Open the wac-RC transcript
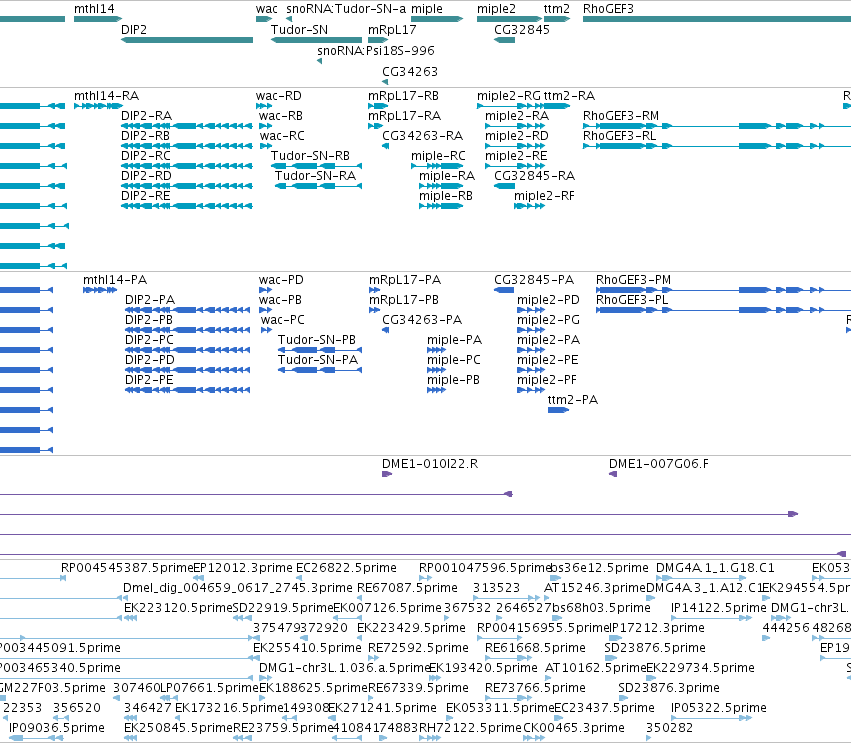Screen dimensions: 851x743 266,146
